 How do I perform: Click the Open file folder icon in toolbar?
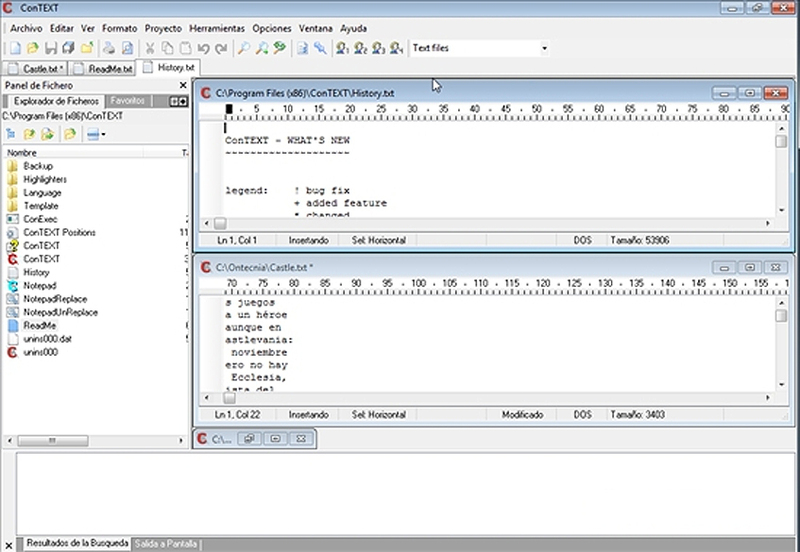[x=33, y=48]
